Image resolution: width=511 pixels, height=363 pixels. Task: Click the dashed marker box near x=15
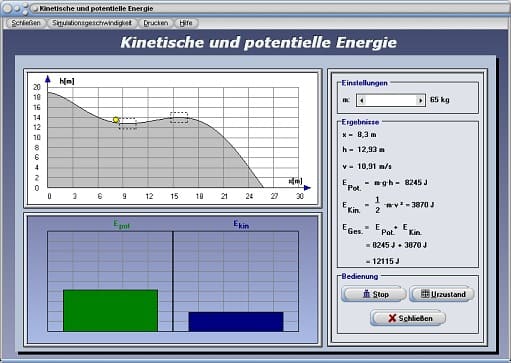[179, 118]
